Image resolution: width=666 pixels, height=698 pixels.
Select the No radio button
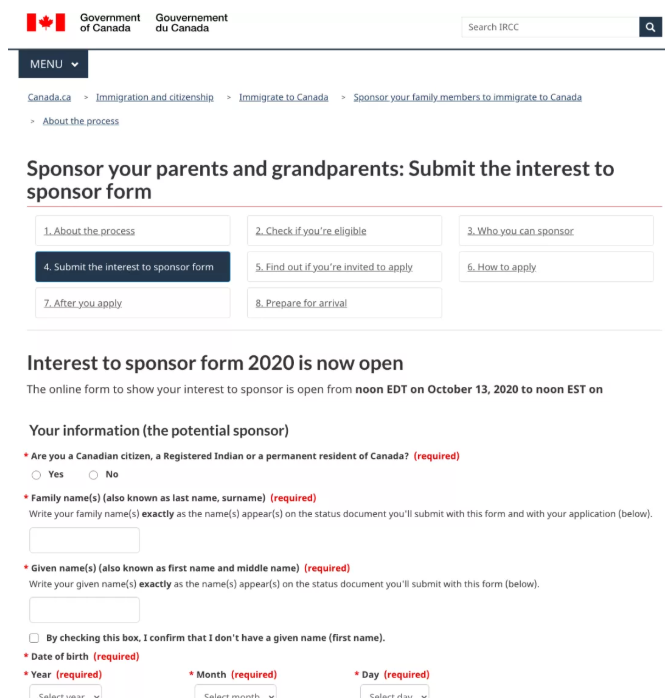(x=94, y=475)
